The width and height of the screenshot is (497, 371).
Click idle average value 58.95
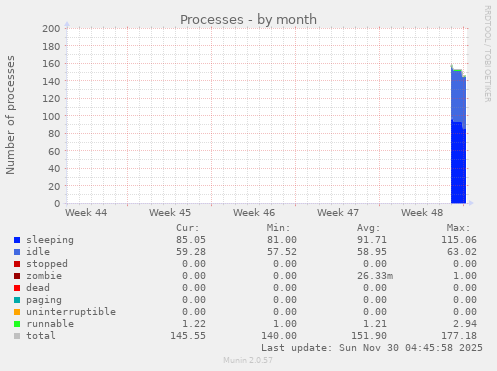tap(372, 252)
